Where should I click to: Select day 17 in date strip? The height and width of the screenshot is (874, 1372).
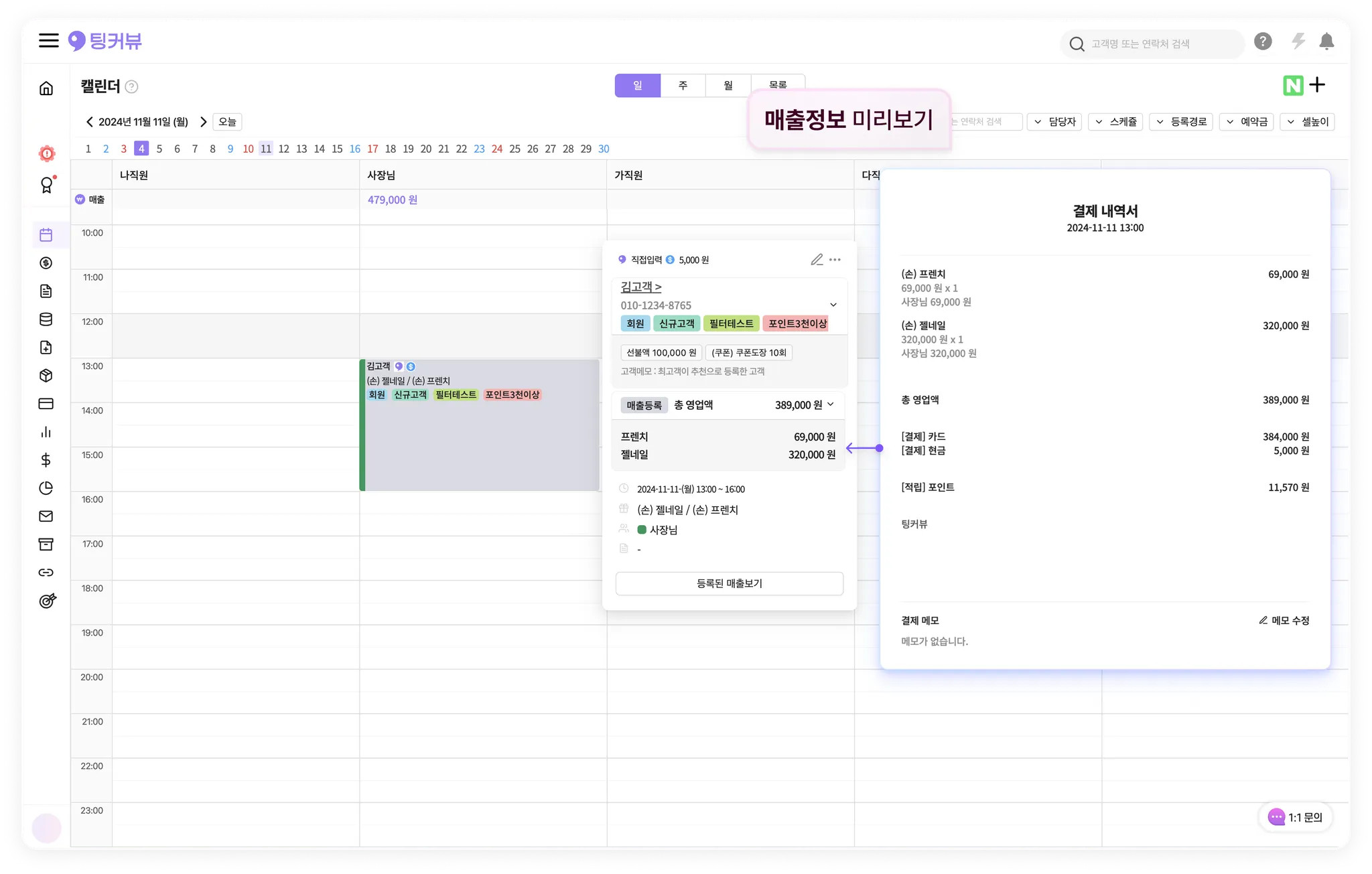point(372,149)
